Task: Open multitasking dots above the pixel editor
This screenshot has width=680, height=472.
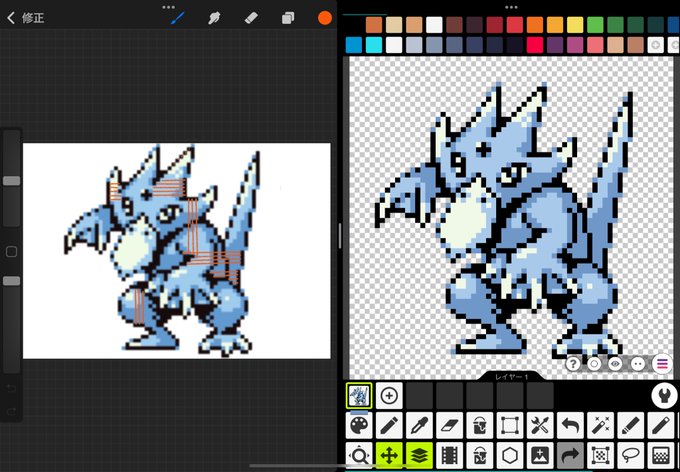Action: pyautogui.click(x=511, y=7)
